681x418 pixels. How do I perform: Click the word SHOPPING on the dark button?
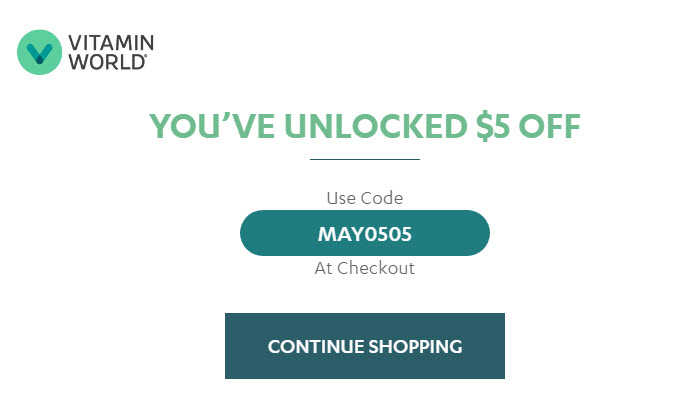(415, 347)
